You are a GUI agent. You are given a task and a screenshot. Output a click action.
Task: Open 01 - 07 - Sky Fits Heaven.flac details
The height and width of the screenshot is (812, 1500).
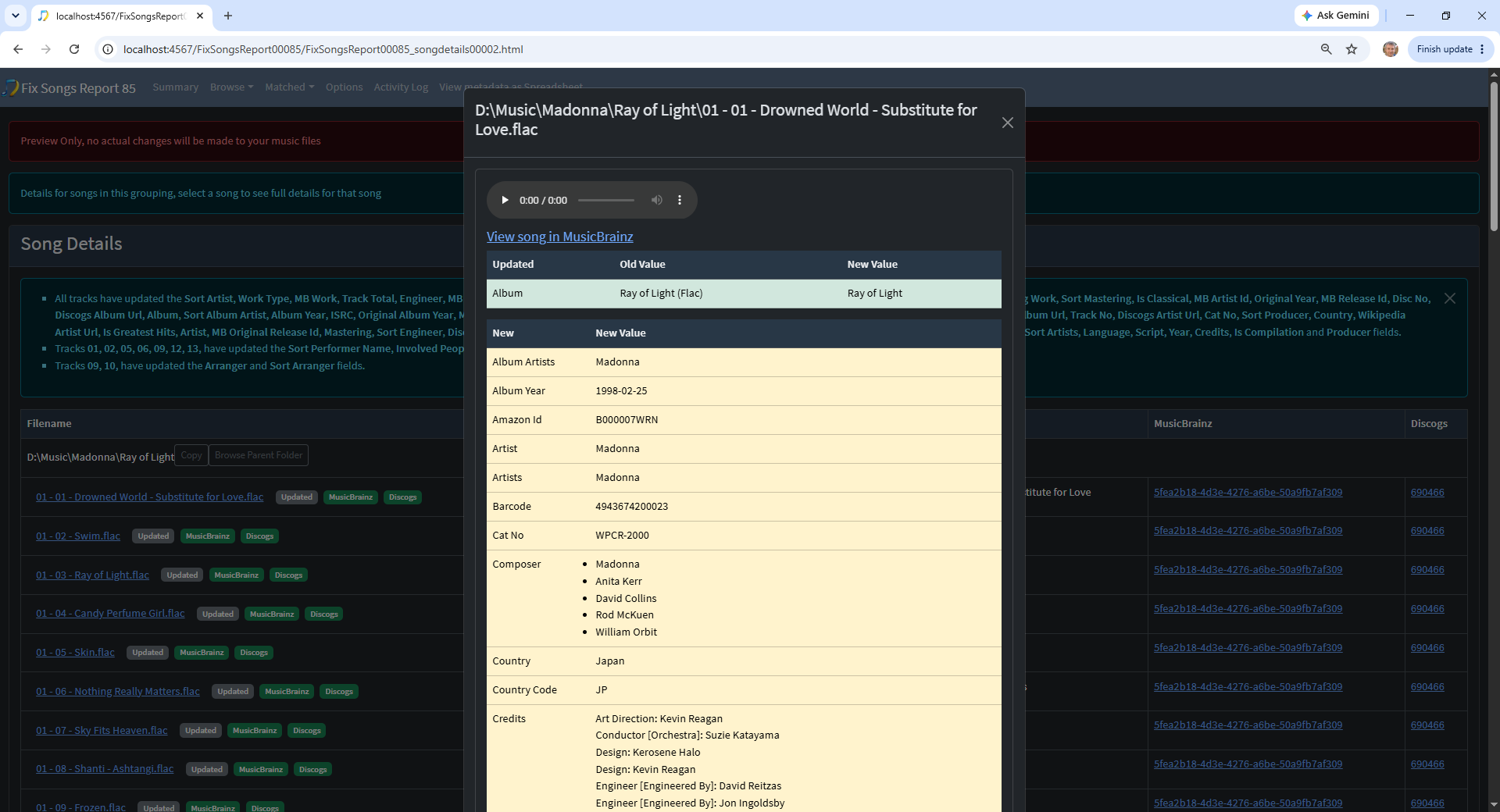pyautogui.click(x=102, y=731)
